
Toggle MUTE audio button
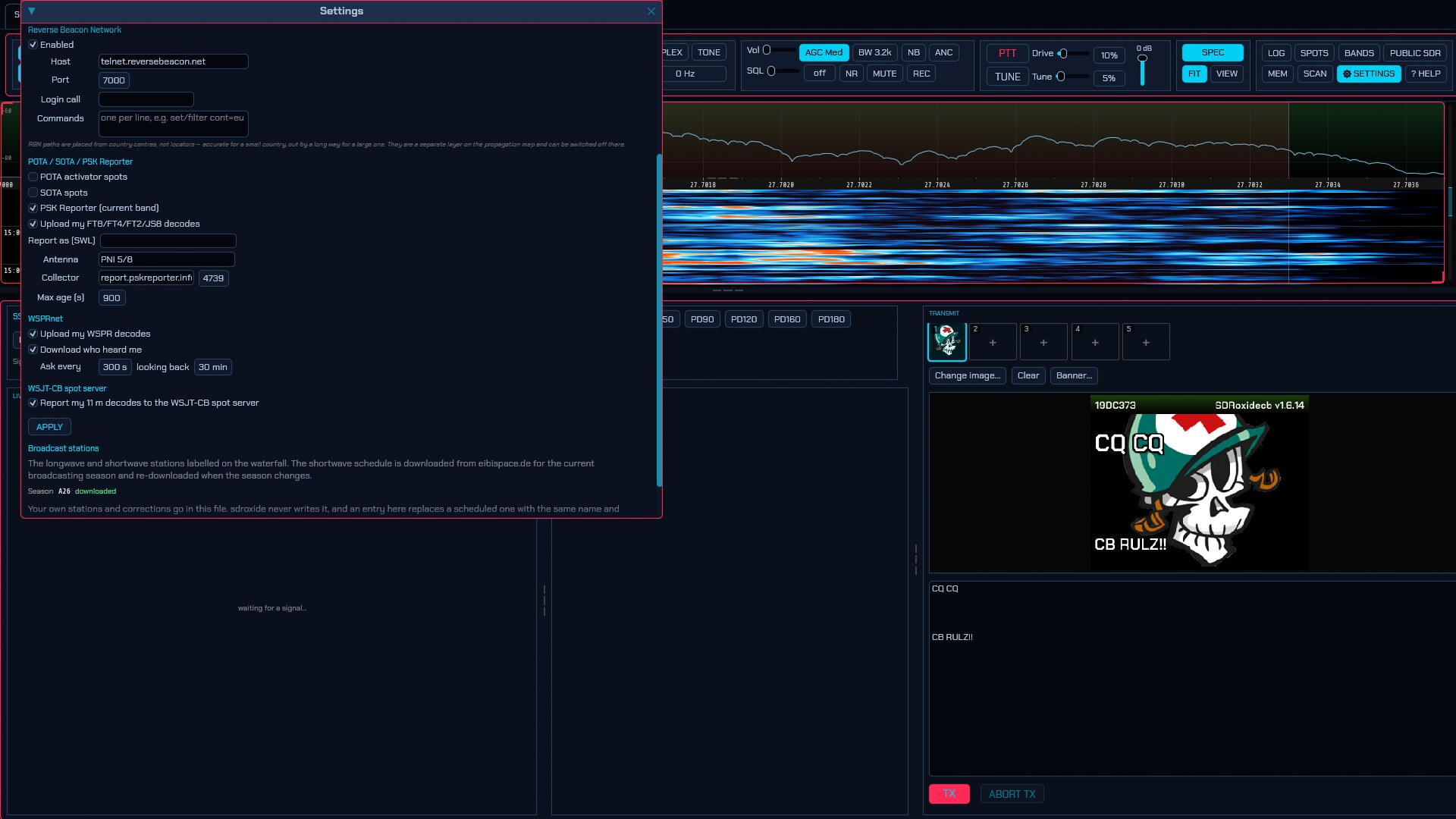(884, 74)
